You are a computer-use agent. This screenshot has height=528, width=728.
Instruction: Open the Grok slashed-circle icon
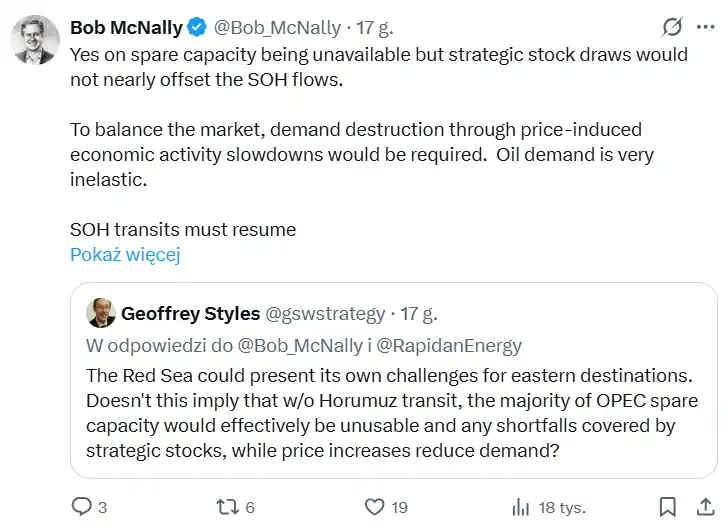tap(673, 27)
